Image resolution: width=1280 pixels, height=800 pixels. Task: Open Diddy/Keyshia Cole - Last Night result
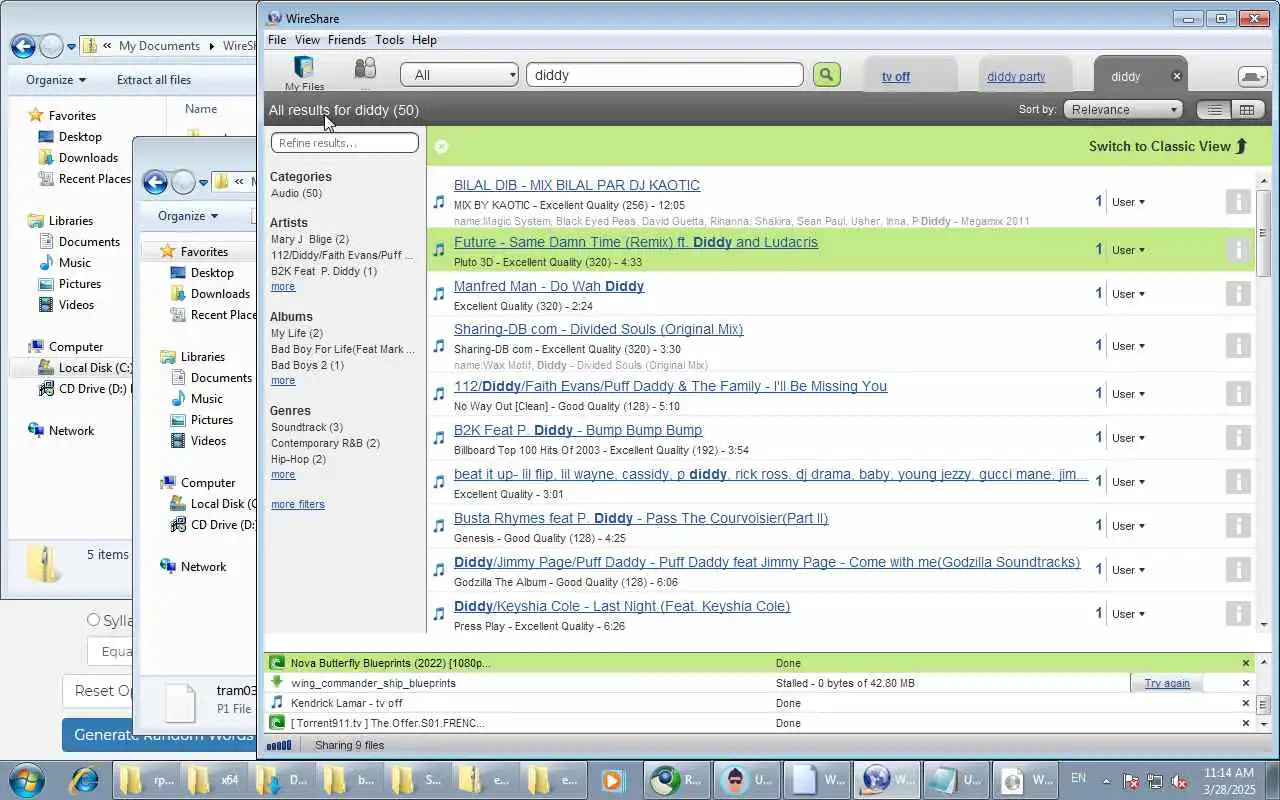pyautogui.click(x=622, y=606)
